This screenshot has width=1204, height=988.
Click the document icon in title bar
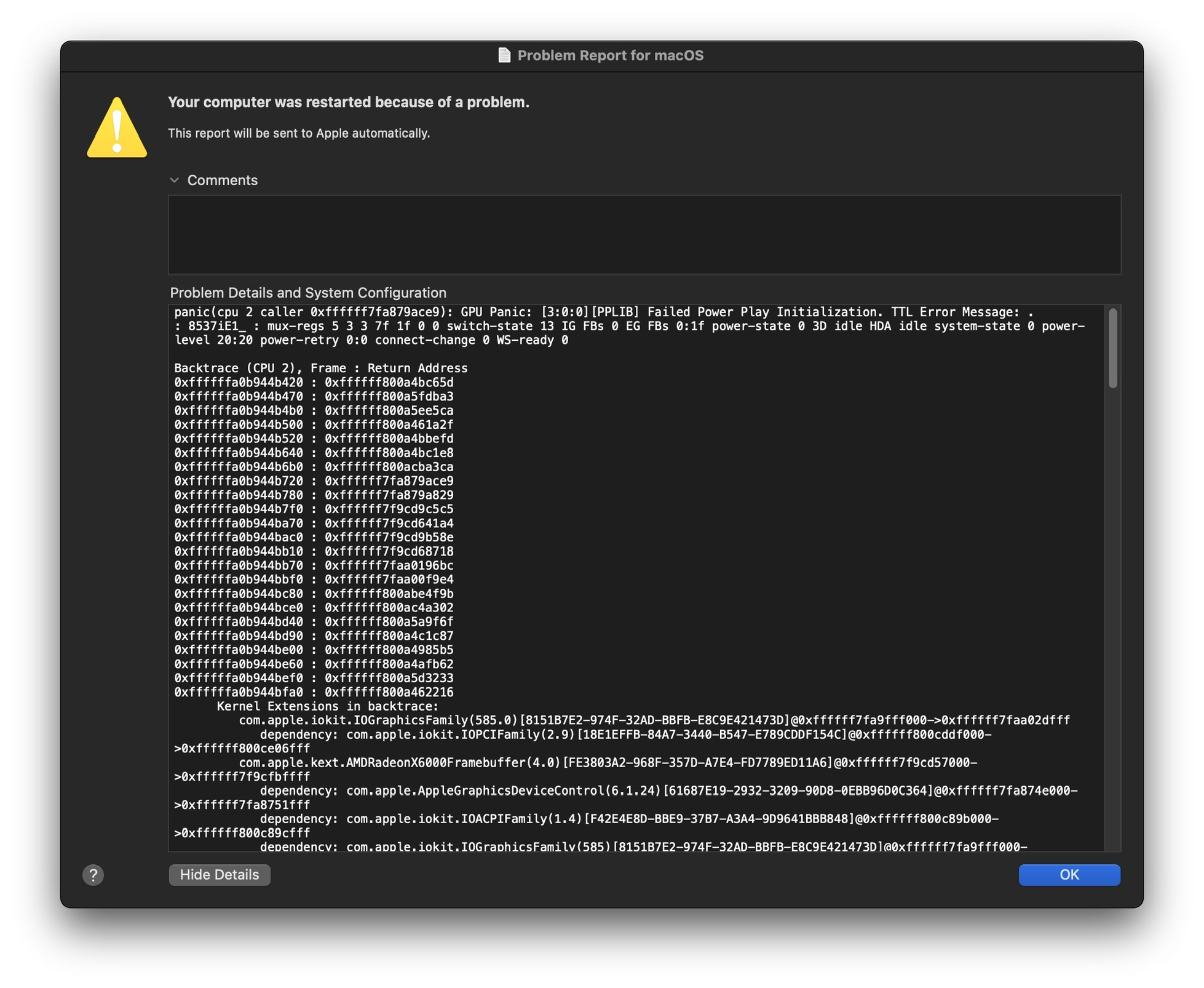click(504, 55)
